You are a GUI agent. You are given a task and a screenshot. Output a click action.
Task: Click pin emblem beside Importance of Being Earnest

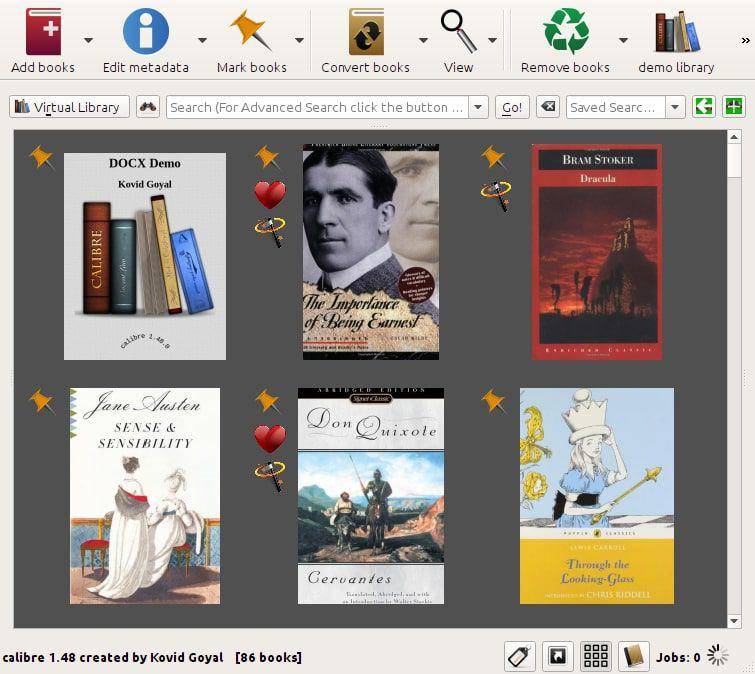pos(267,157)
